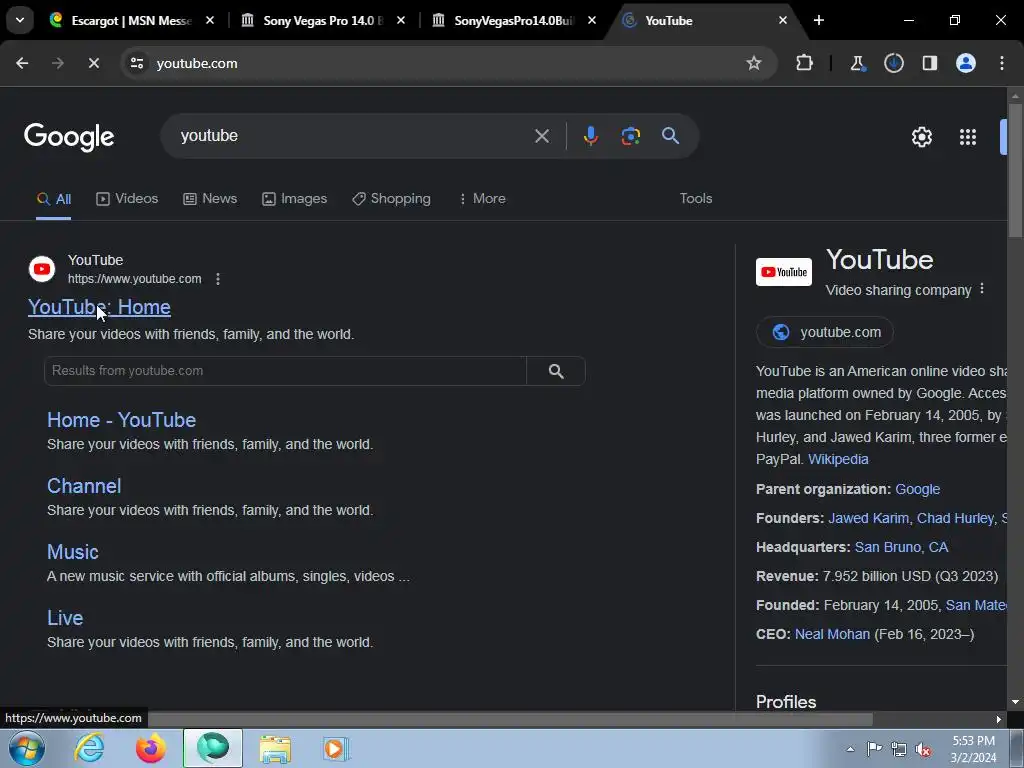Click the YouTube logo in knowledge panel
This screenshot has width=1024, height=768.
pyautogui.click(x=784, y=272)
